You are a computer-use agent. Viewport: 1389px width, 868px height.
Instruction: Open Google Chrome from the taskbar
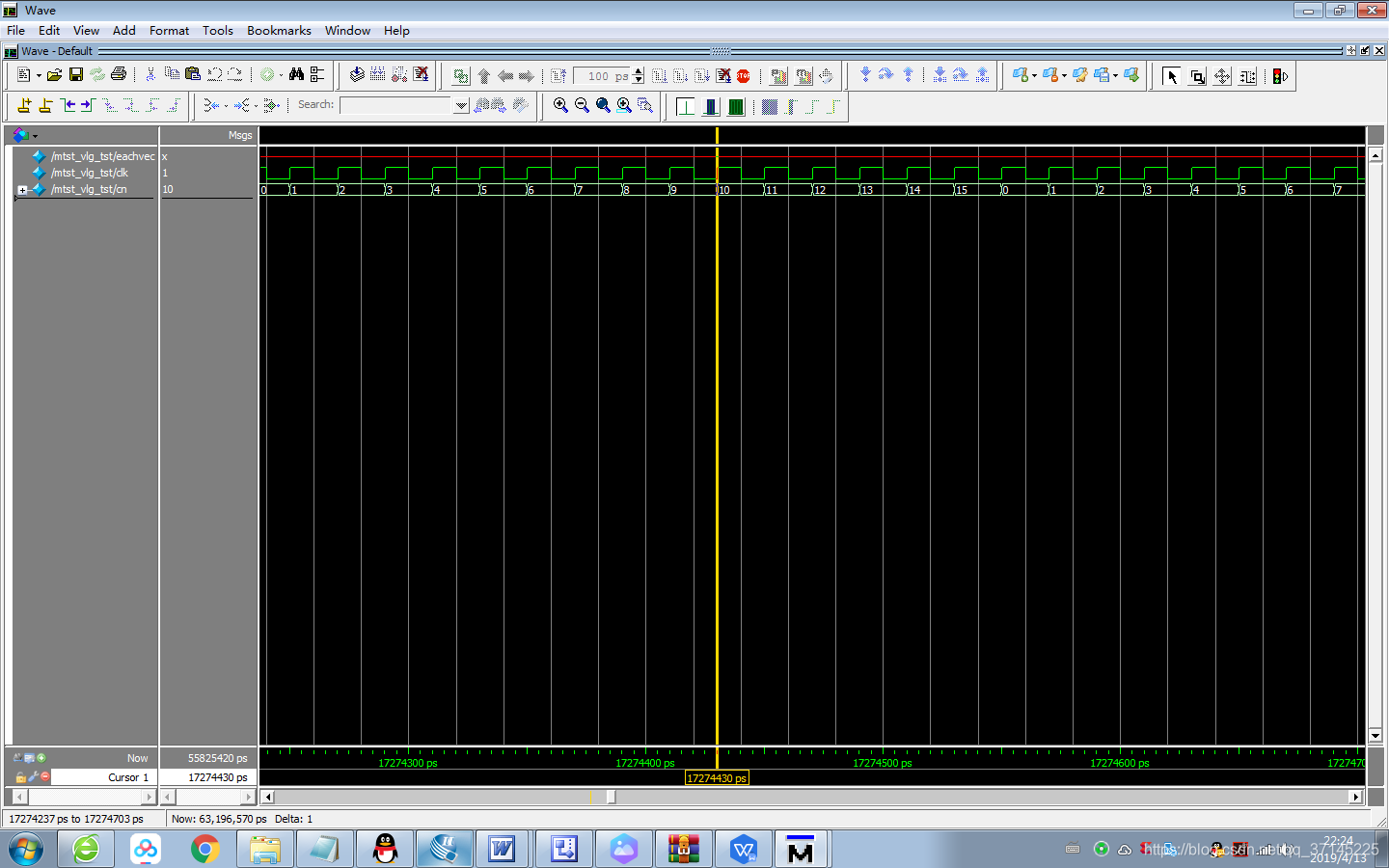point(204,850)
